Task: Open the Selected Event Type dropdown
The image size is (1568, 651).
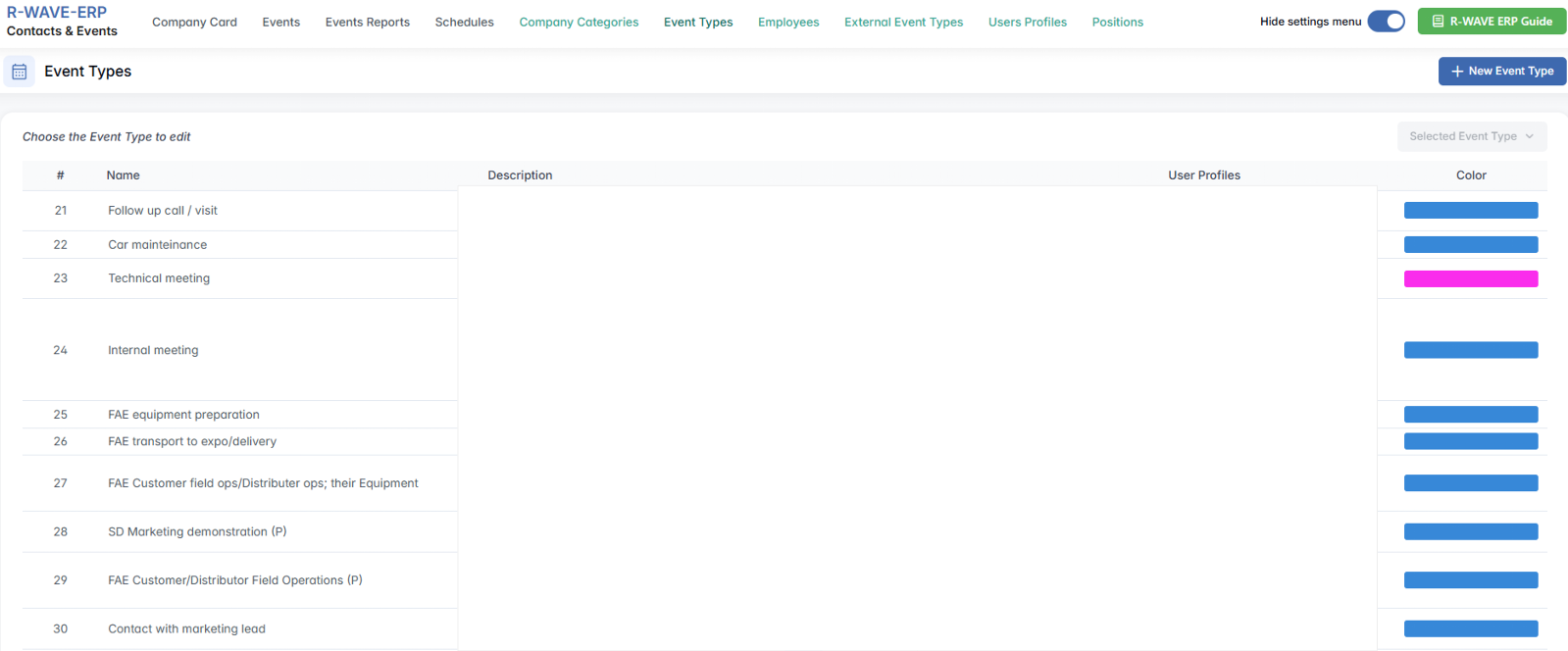Action: click(1471, 136)
